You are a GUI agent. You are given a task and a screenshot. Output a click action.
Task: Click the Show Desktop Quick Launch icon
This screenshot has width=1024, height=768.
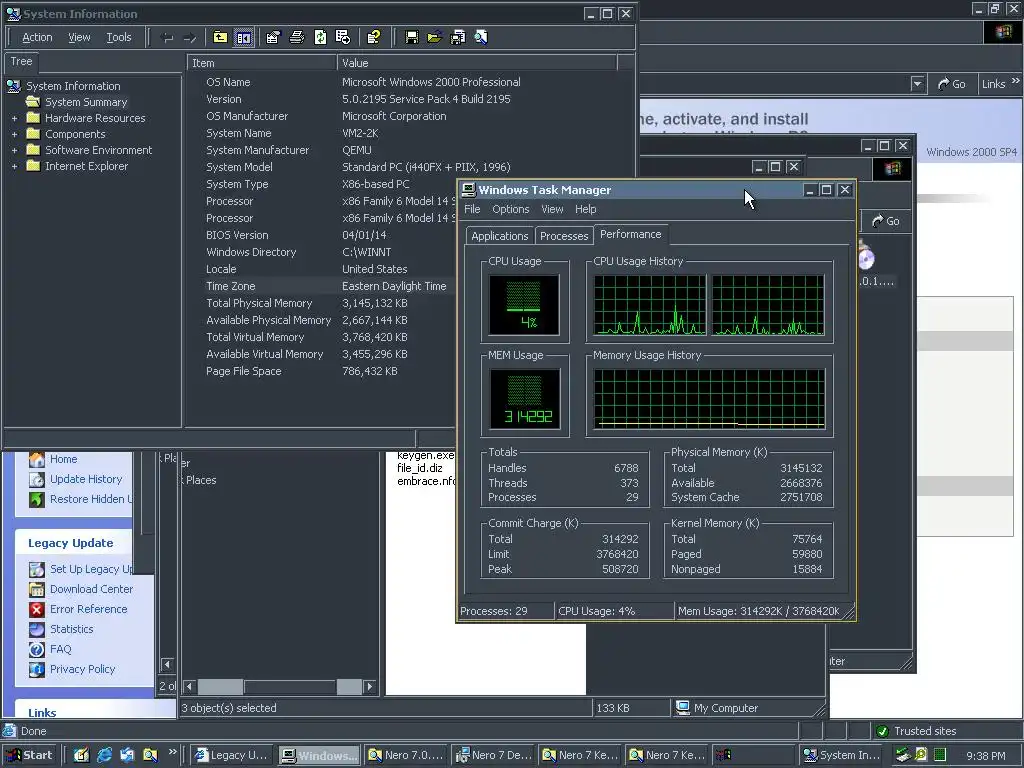(x=81, y=755)
